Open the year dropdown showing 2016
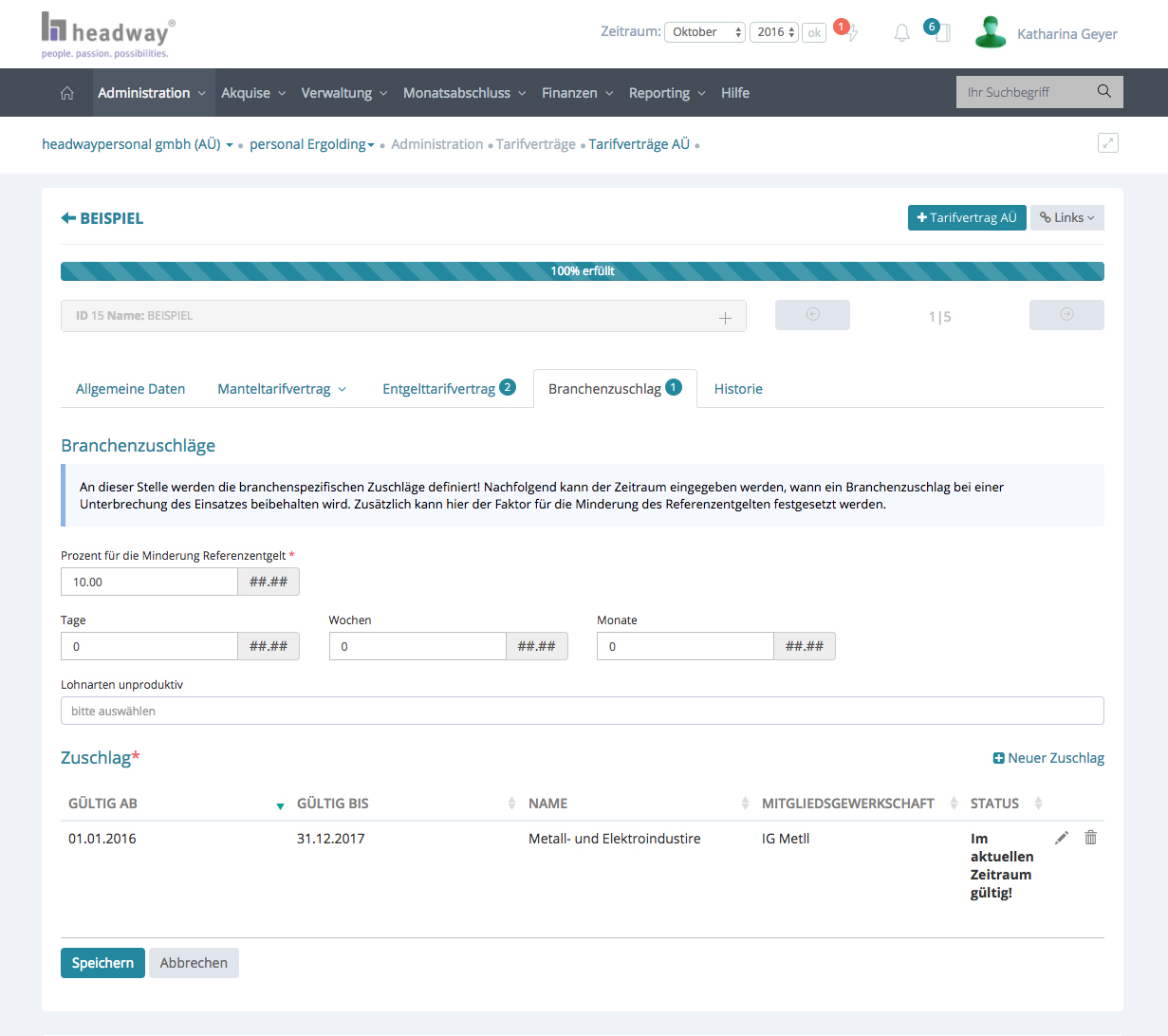 774,32
